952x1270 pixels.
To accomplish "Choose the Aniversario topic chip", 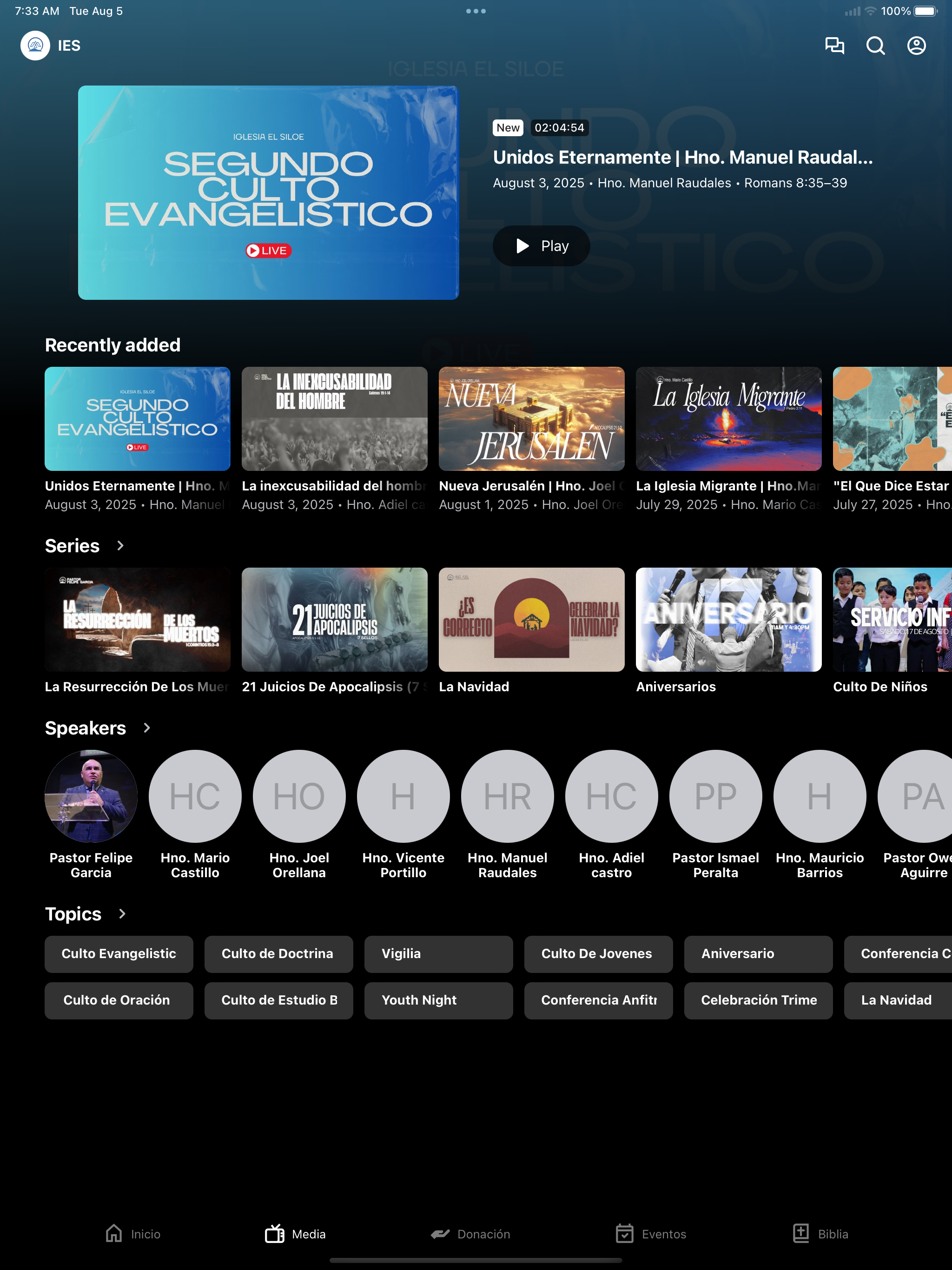I will [759, 953].
